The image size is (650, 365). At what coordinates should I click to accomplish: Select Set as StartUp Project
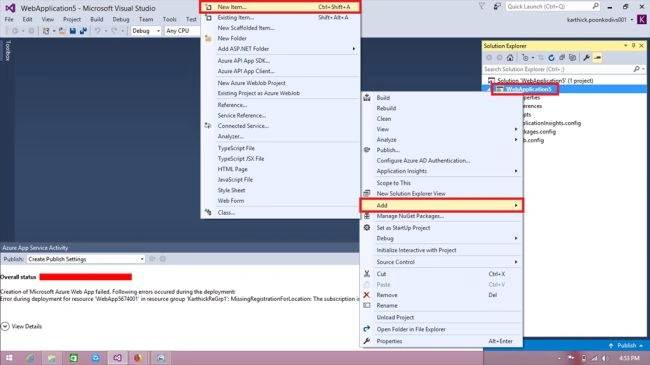pyautogui.click(x=441, y=228)
